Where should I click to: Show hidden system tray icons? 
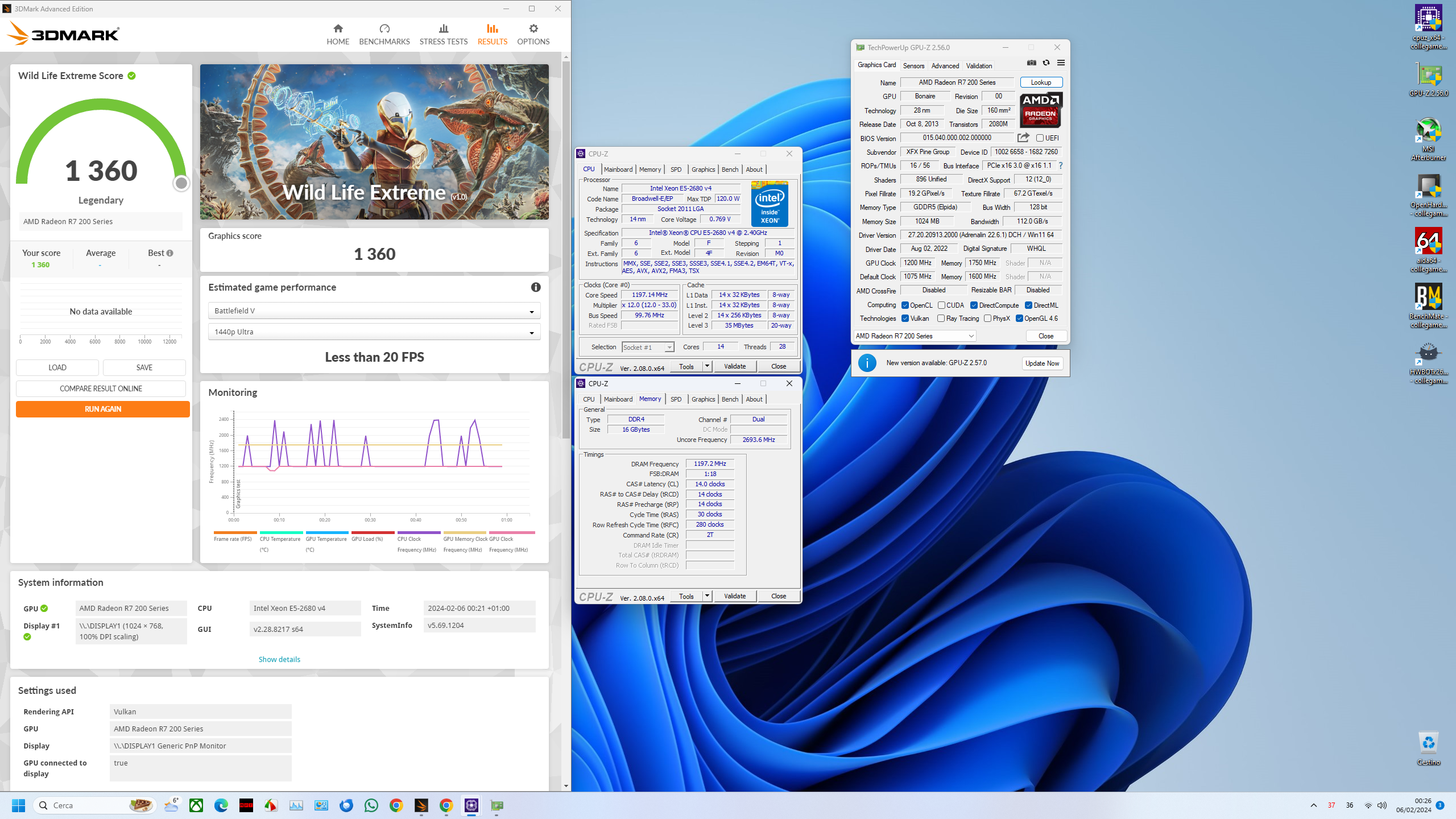(x=1314, y=805)
